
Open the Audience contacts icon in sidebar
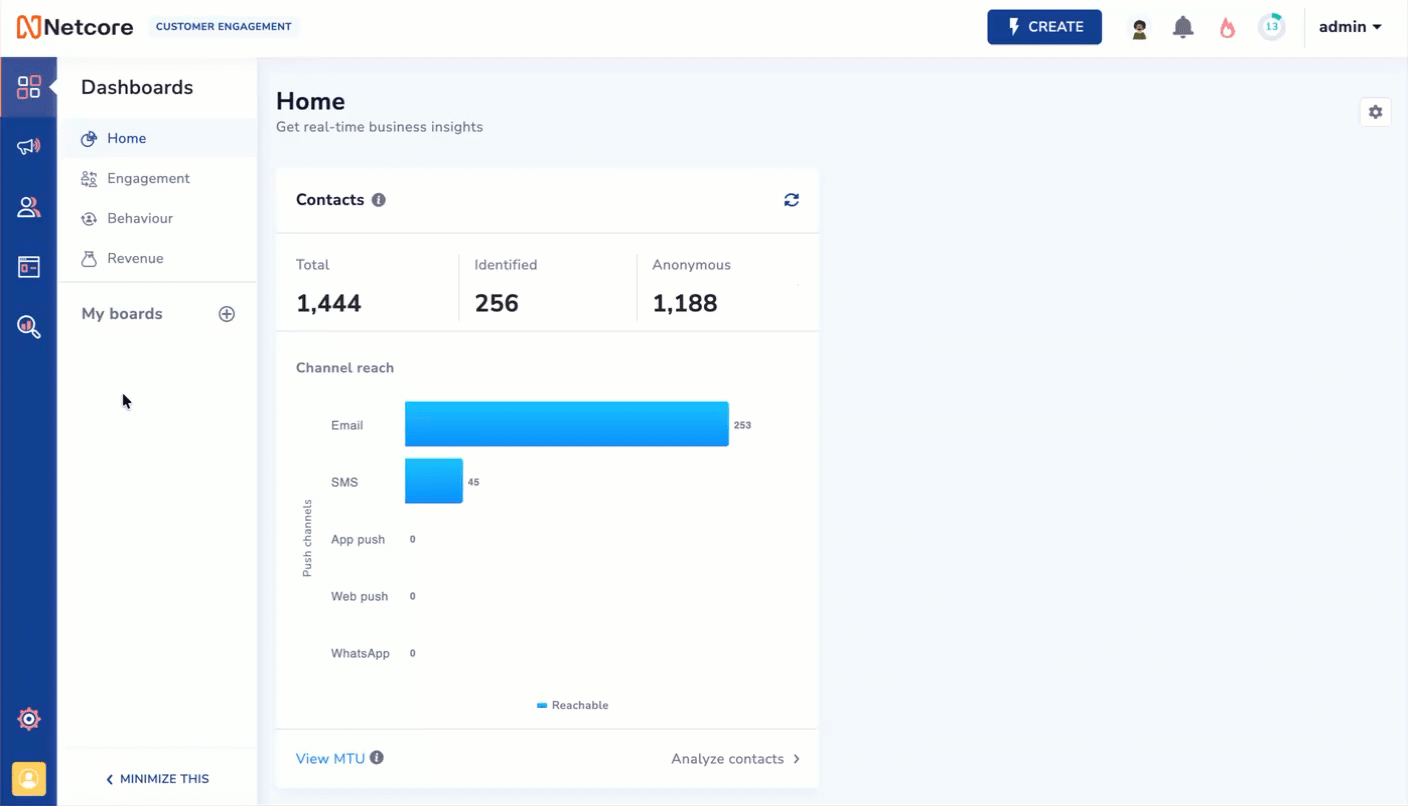[29, 206]
